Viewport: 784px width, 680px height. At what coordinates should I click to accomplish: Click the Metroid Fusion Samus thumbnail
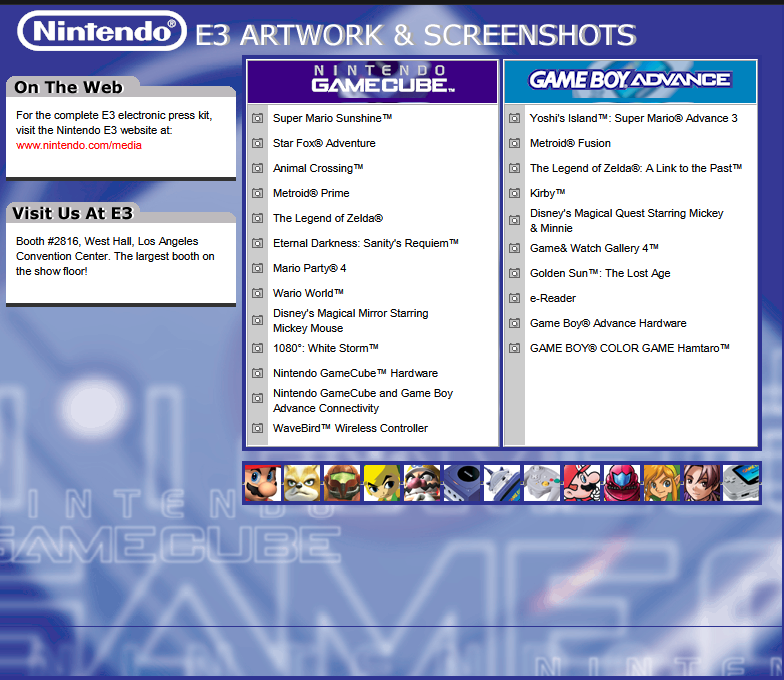tap(622, 483)
